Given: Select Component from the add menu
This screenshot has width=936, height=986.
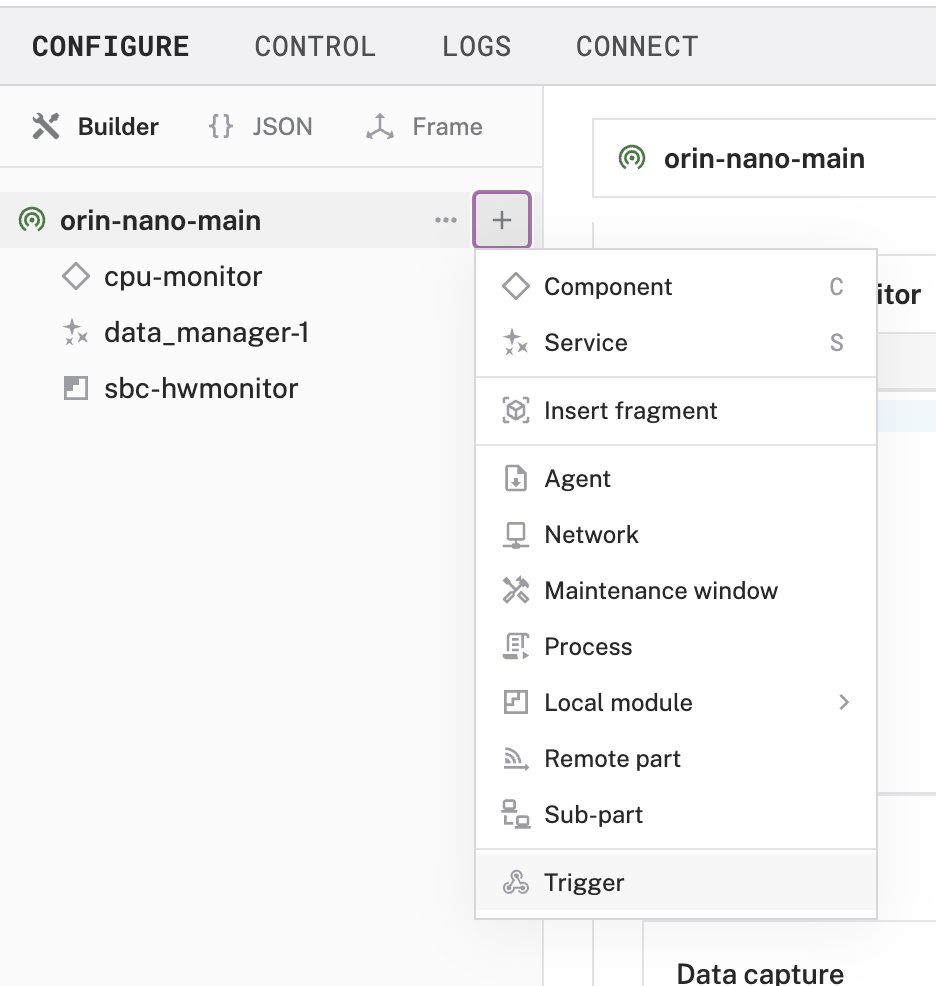Looking at the screenshot, I should [607, 287].
